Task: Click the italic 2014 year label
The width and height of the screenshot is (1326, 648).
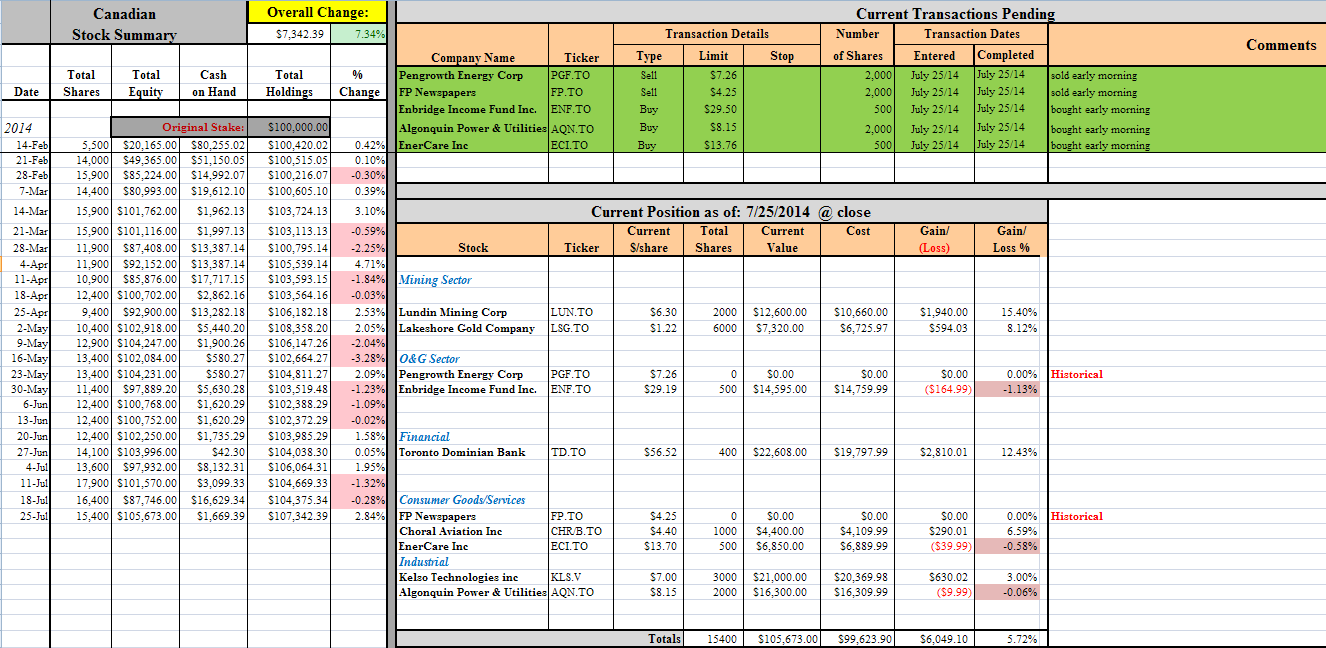Action: (19, 128)
